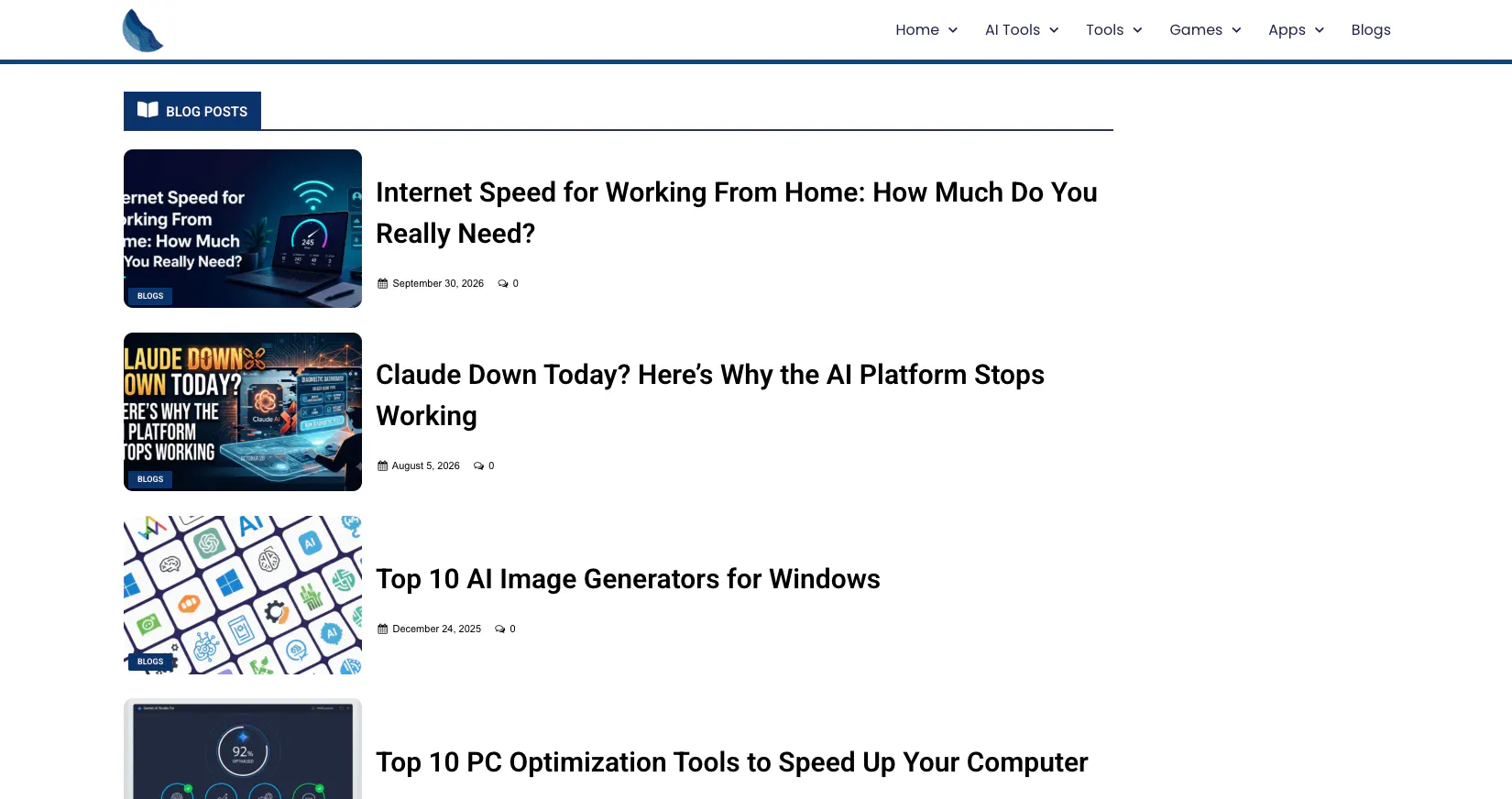The height and width of the screenshot is (799, 1512).
Task: Click the open book icon beside BLOG POSTS
Action: [x=148, y=110]
